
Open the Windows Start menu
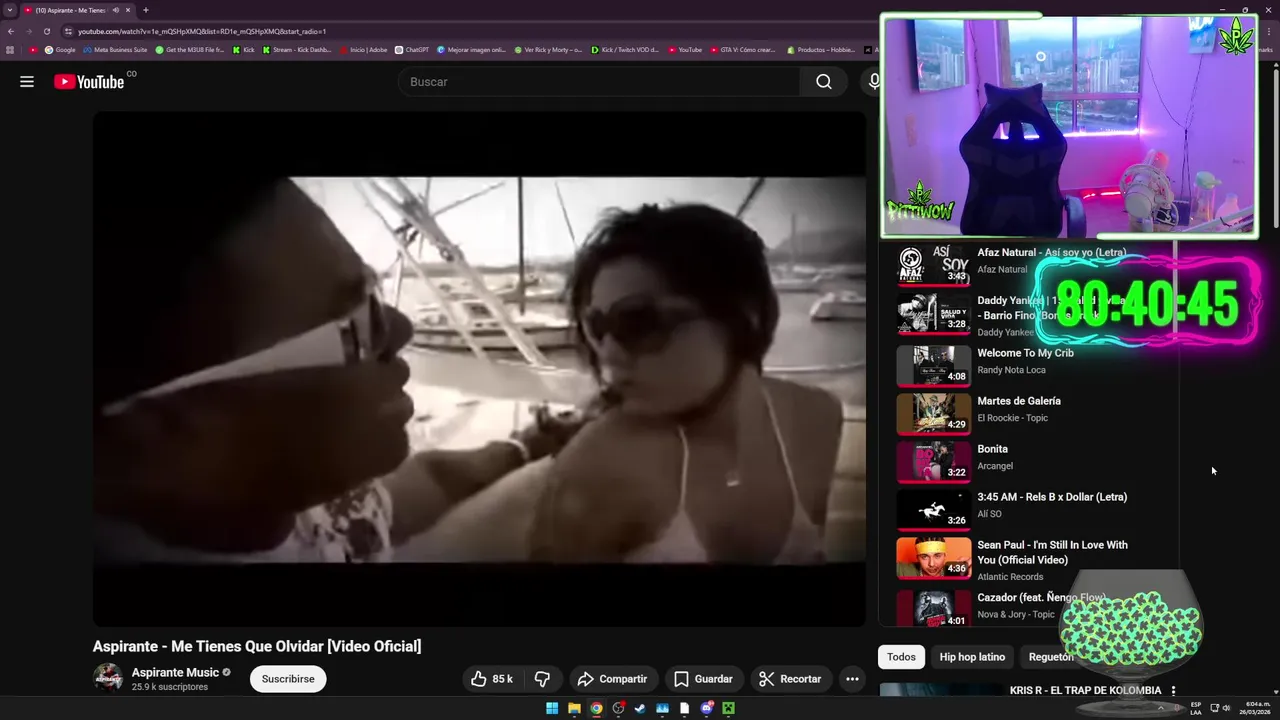[552, 708]
